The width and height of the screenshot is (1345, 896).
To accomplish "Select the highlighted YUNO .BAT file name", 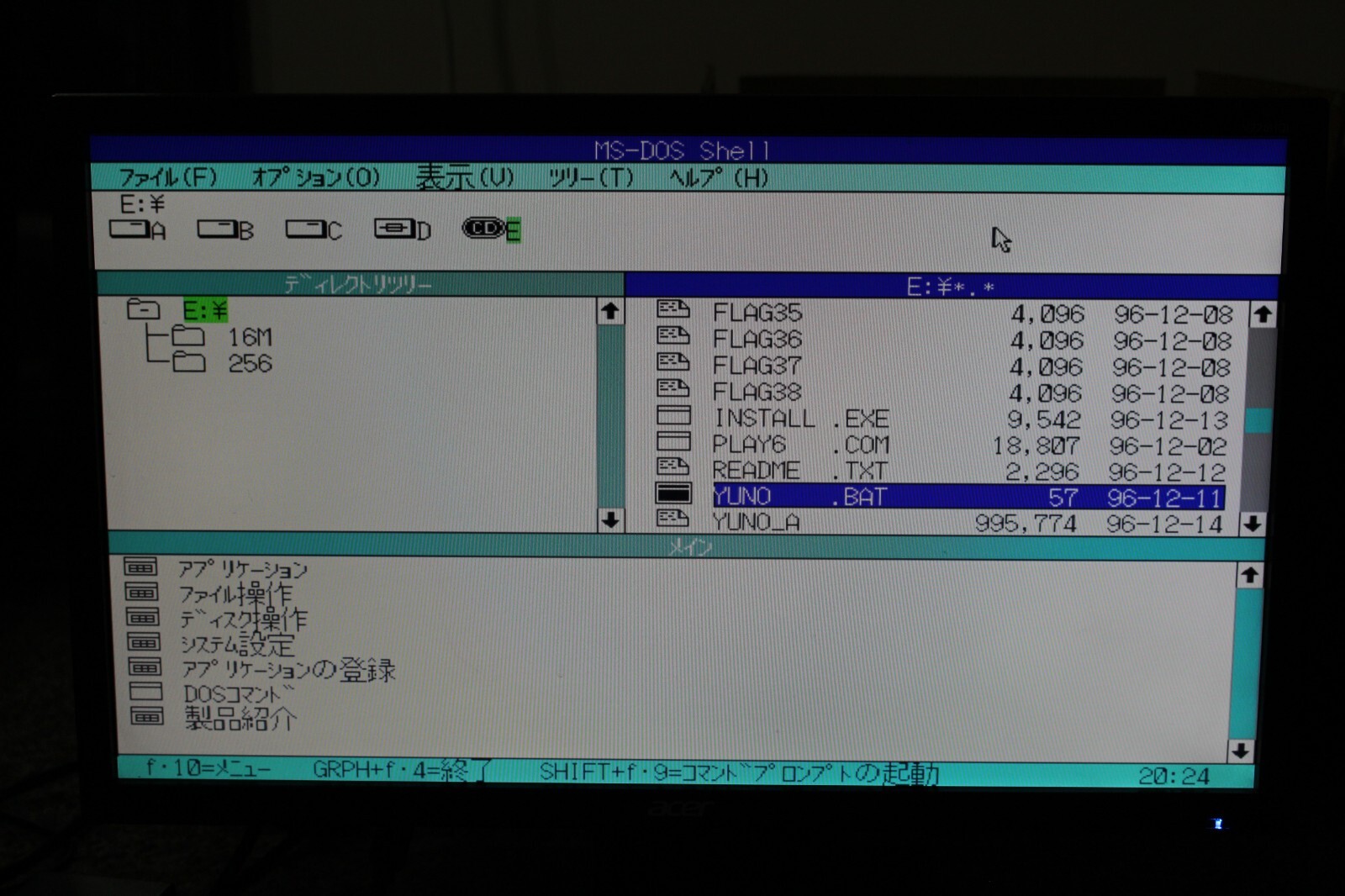I will coord(800,497).
